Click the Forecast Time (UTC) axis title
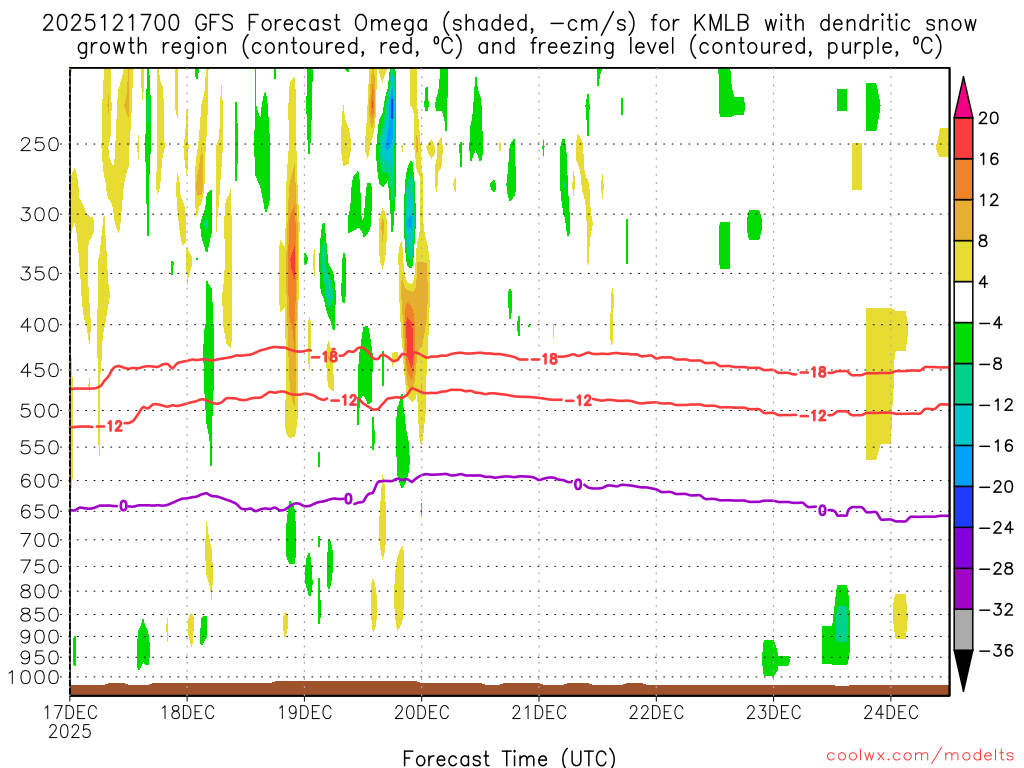The image size is (1024, 768). 509,757
